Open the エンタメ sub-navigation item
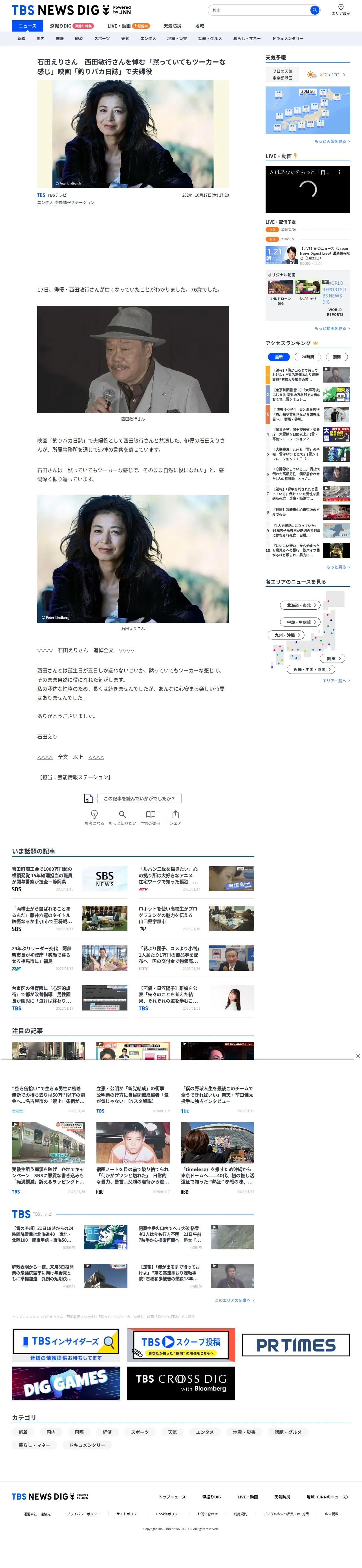362x1568 pixels. (148, 38)
